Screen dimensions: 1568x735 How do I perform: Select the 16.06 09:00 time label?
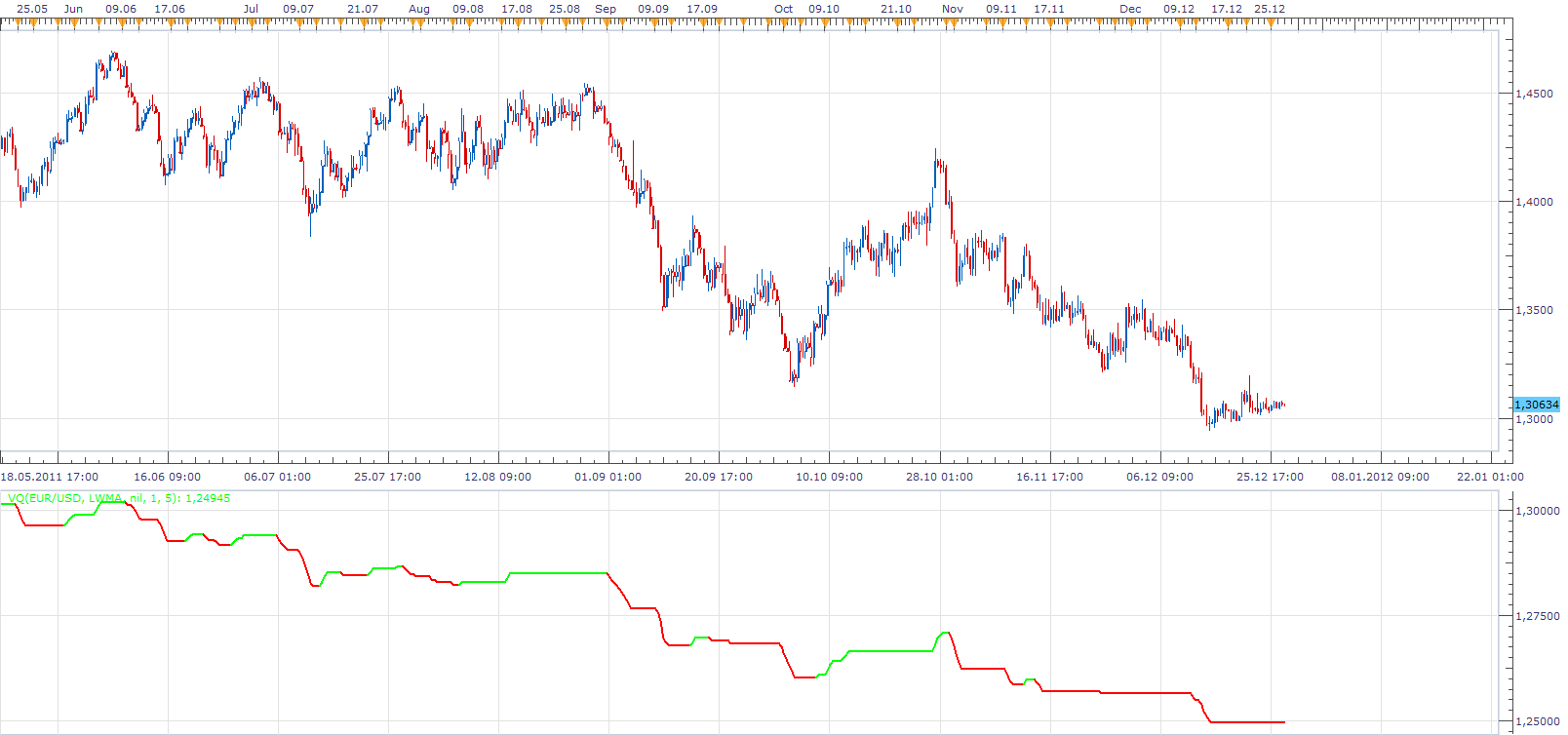pyautogui.click(x=167, y=477)
